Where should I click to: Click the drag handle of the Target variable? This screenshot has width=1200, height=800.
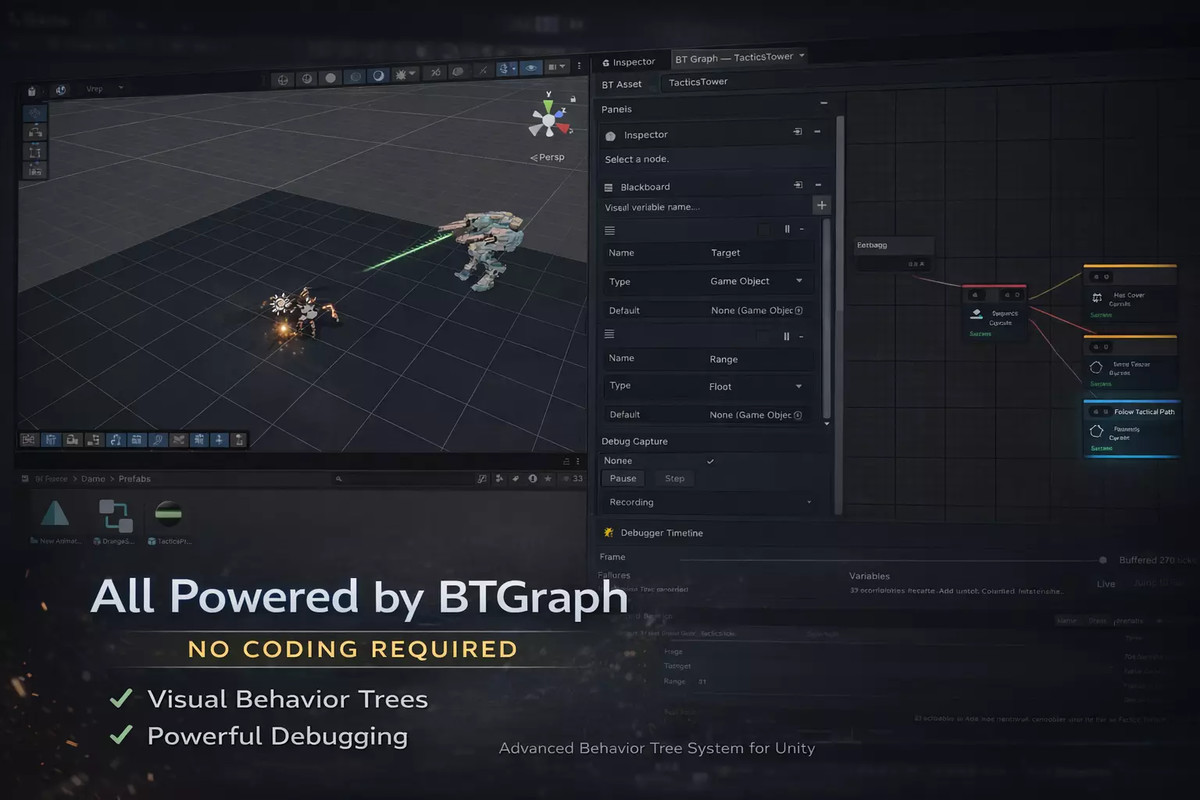coord(610,230)
